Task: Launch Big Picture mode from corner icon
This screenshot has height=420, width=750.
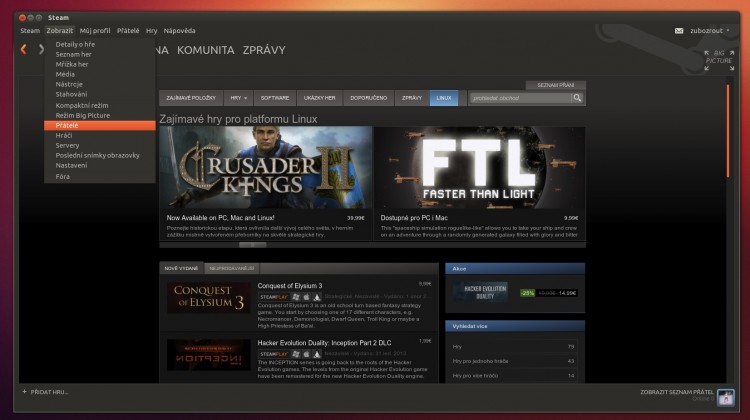Action: 719,60
